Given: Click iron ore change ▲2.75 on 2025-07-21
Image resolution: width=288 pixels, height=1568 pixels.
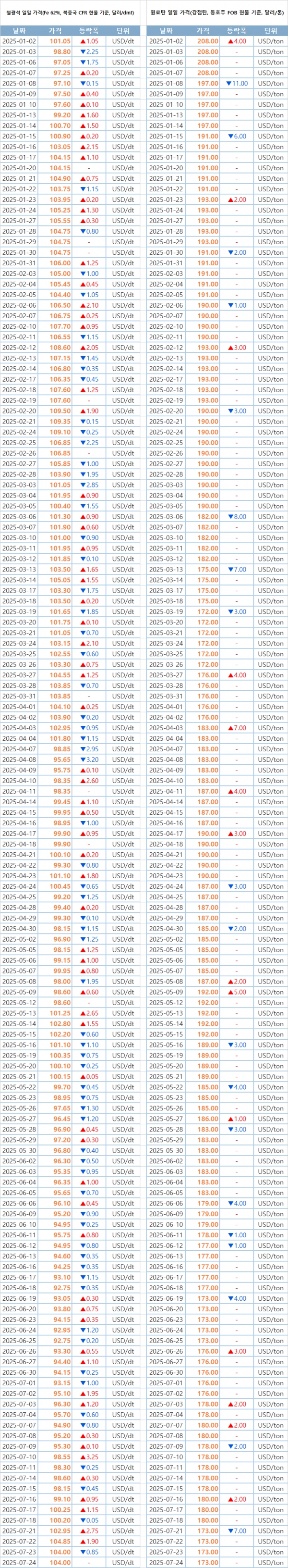Looking at the screenshot, I should 89,1531.
